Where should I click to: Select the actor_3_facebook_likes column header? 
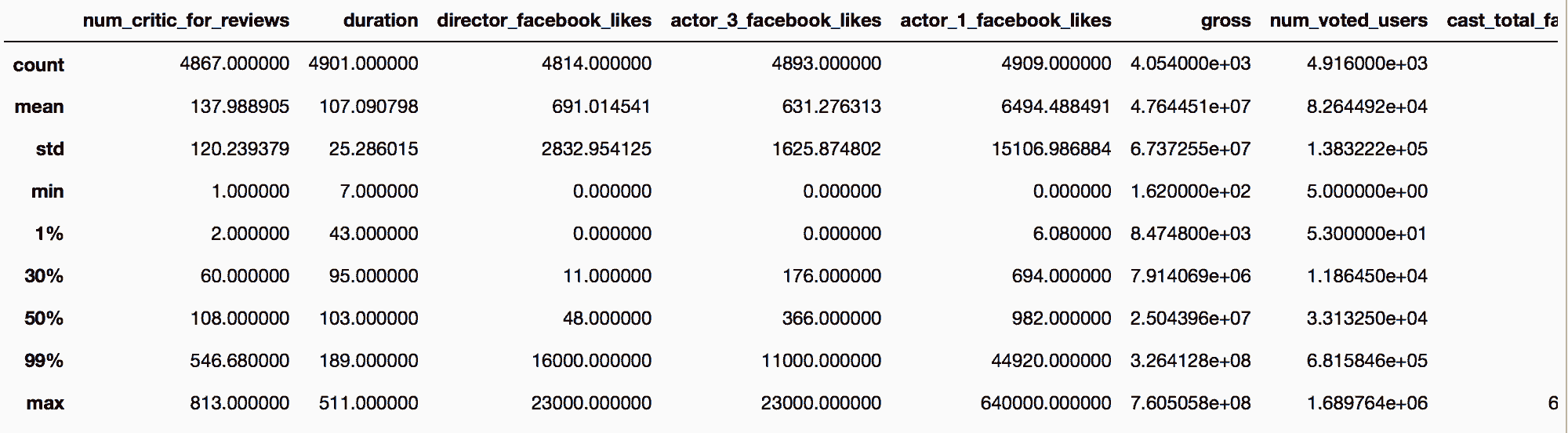click(775, 20)
